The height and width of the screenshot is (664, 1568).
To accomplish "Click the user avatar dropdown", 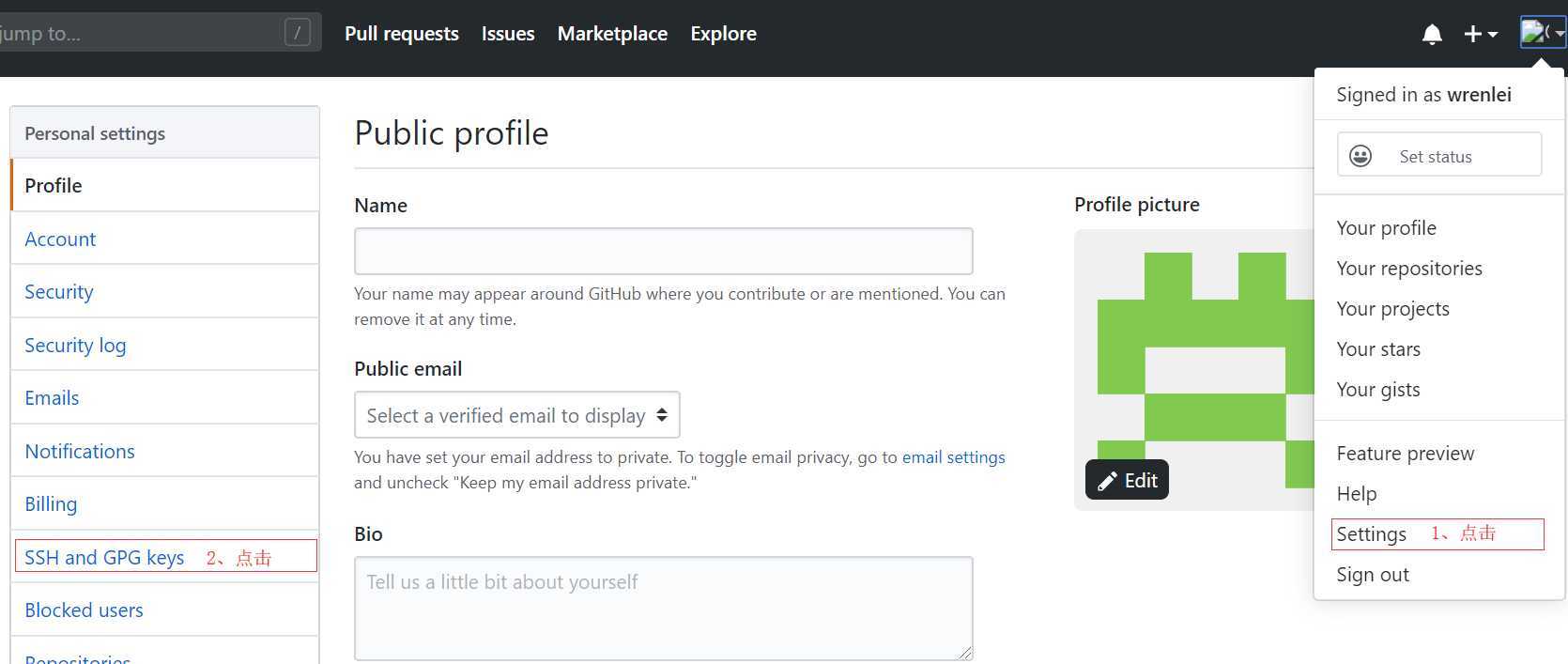I will (1543, 33).
